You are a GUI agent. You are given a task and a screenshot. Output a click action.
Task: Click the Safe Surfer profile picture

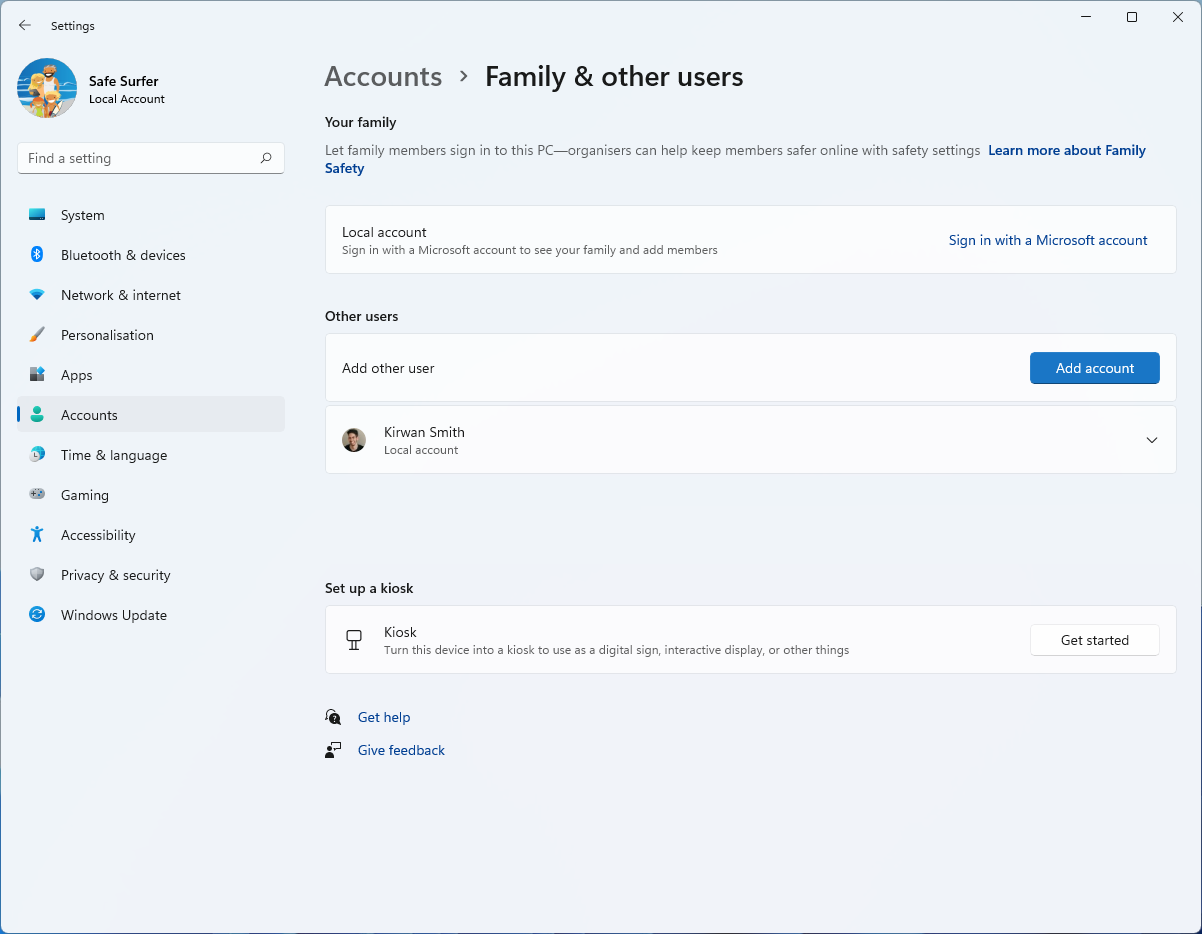coord(47,88)
